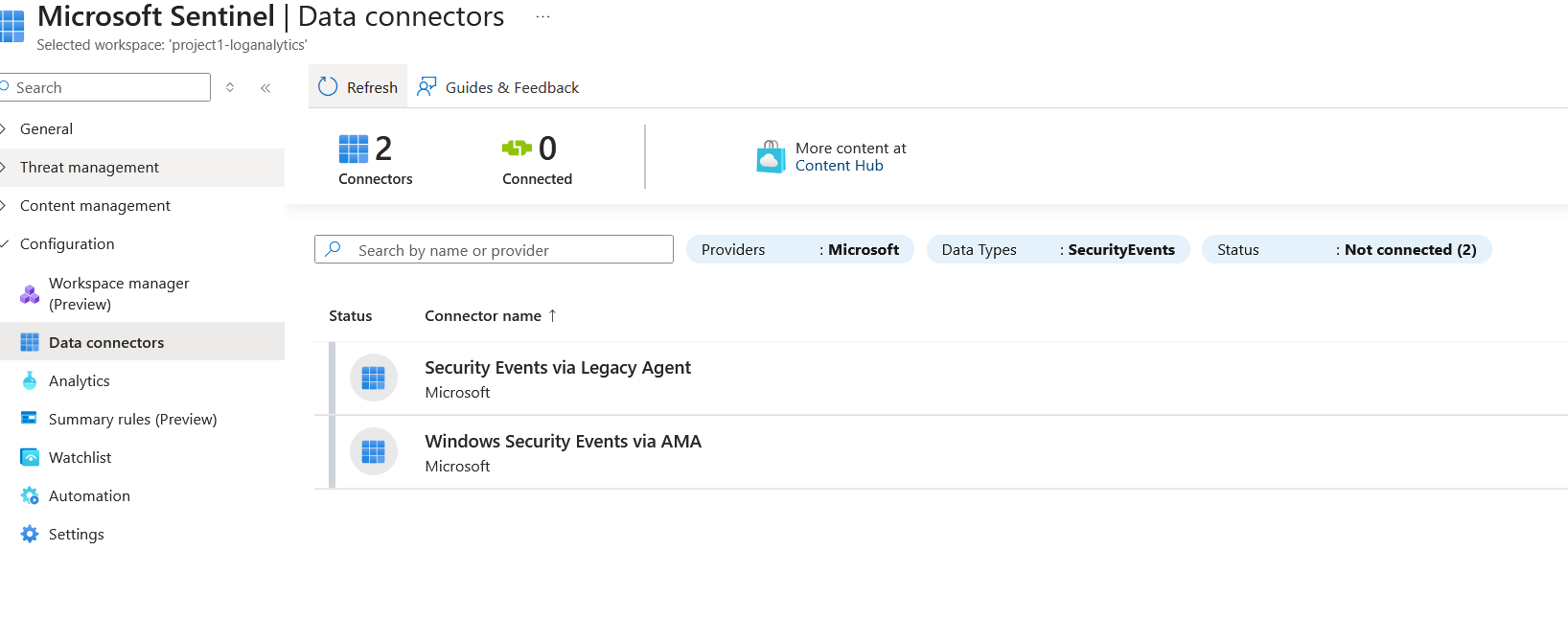Image resolution: width=1568 pixels, height=642 pixels.
Task: Click the Settings gear icon
Action: [x=30, y=534]
